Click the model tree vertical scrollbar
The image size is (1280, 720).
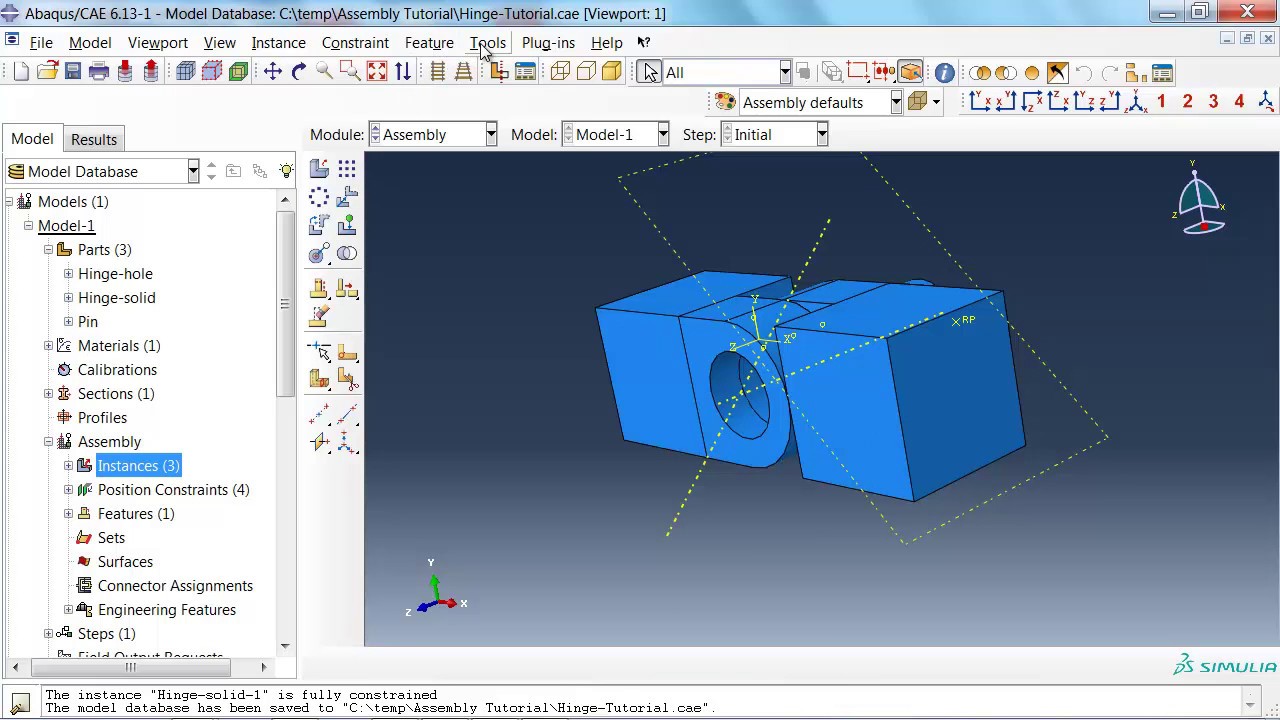[x=285, y=304]
